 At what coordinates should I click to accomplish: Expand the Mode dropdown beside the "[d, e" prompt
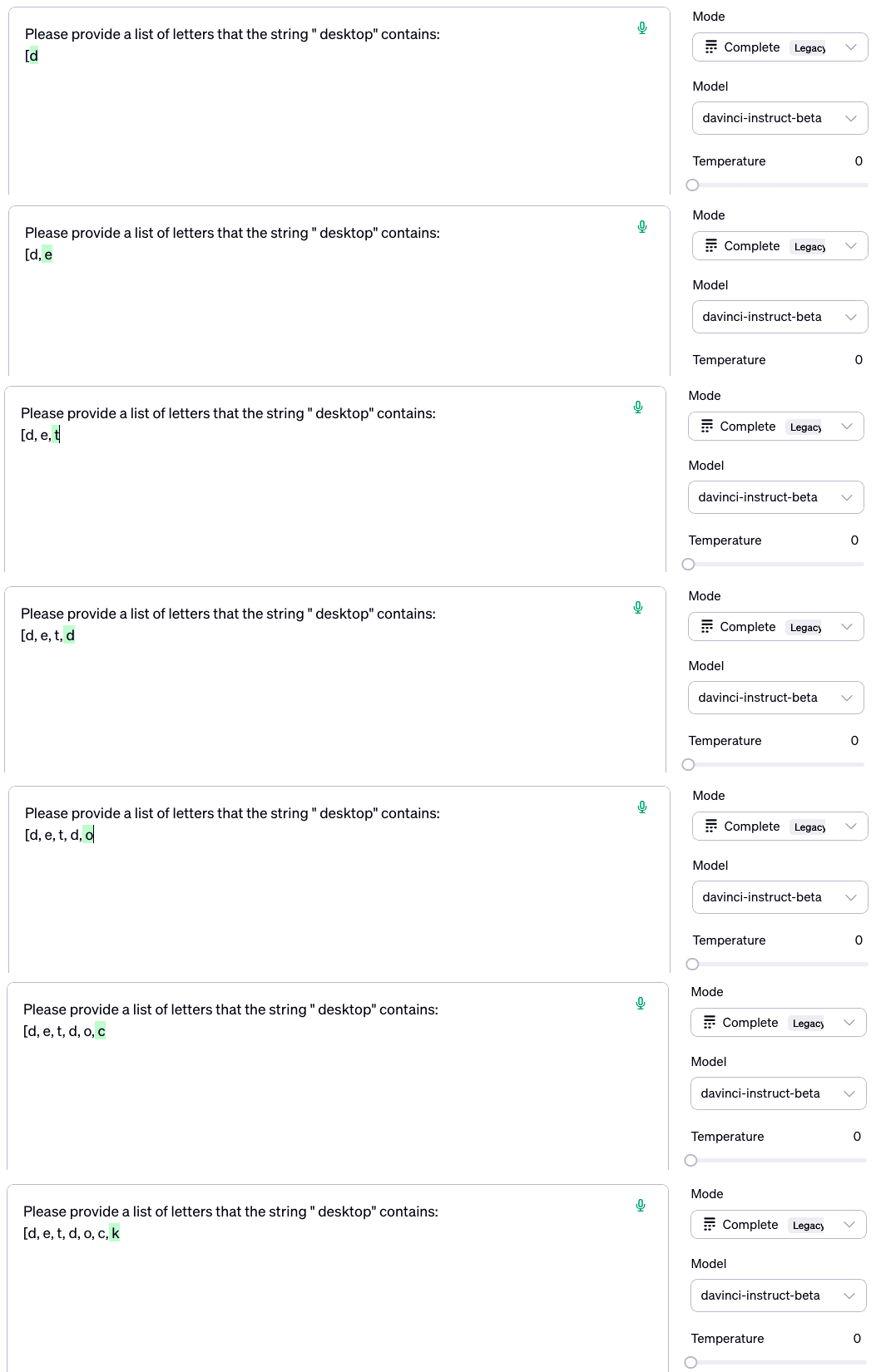pos(779,246)
